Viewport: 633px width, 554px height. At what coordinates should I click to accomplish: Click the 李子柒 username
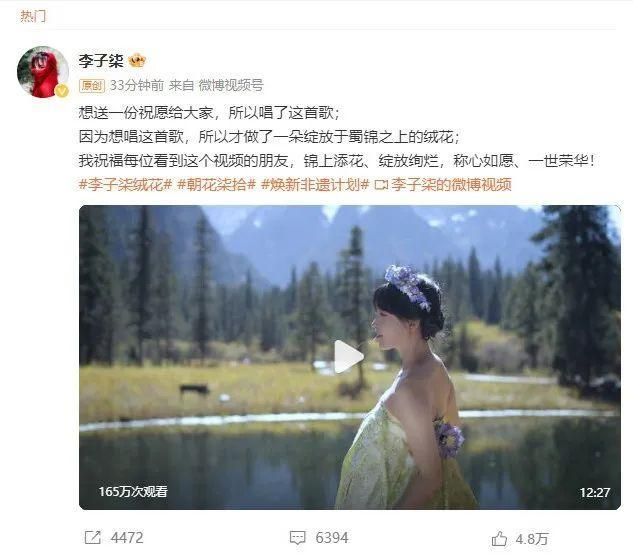101,61
